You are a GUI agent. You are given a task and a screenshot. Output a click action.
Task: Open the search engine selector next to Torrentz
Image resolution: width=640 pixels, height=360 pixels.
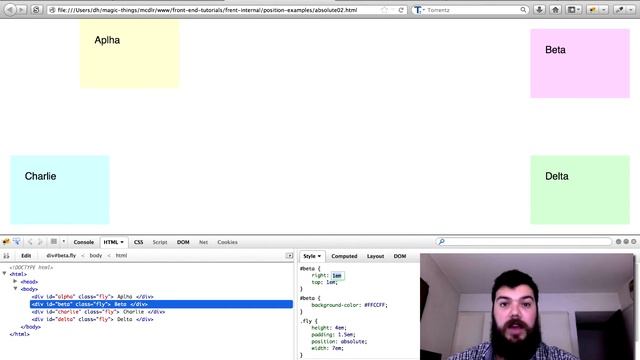pos(419,10)
